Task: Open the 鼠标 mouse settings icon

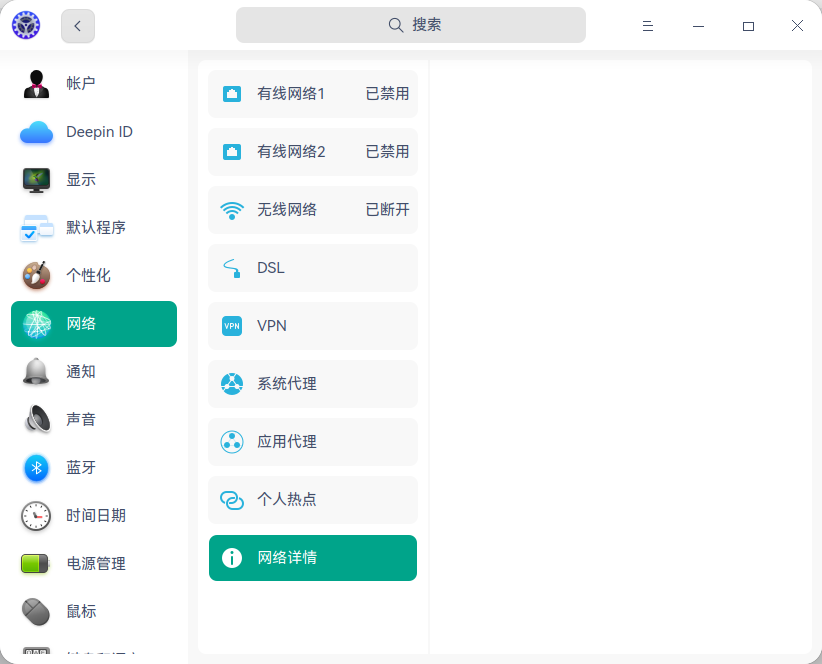Action: point(36,611)
